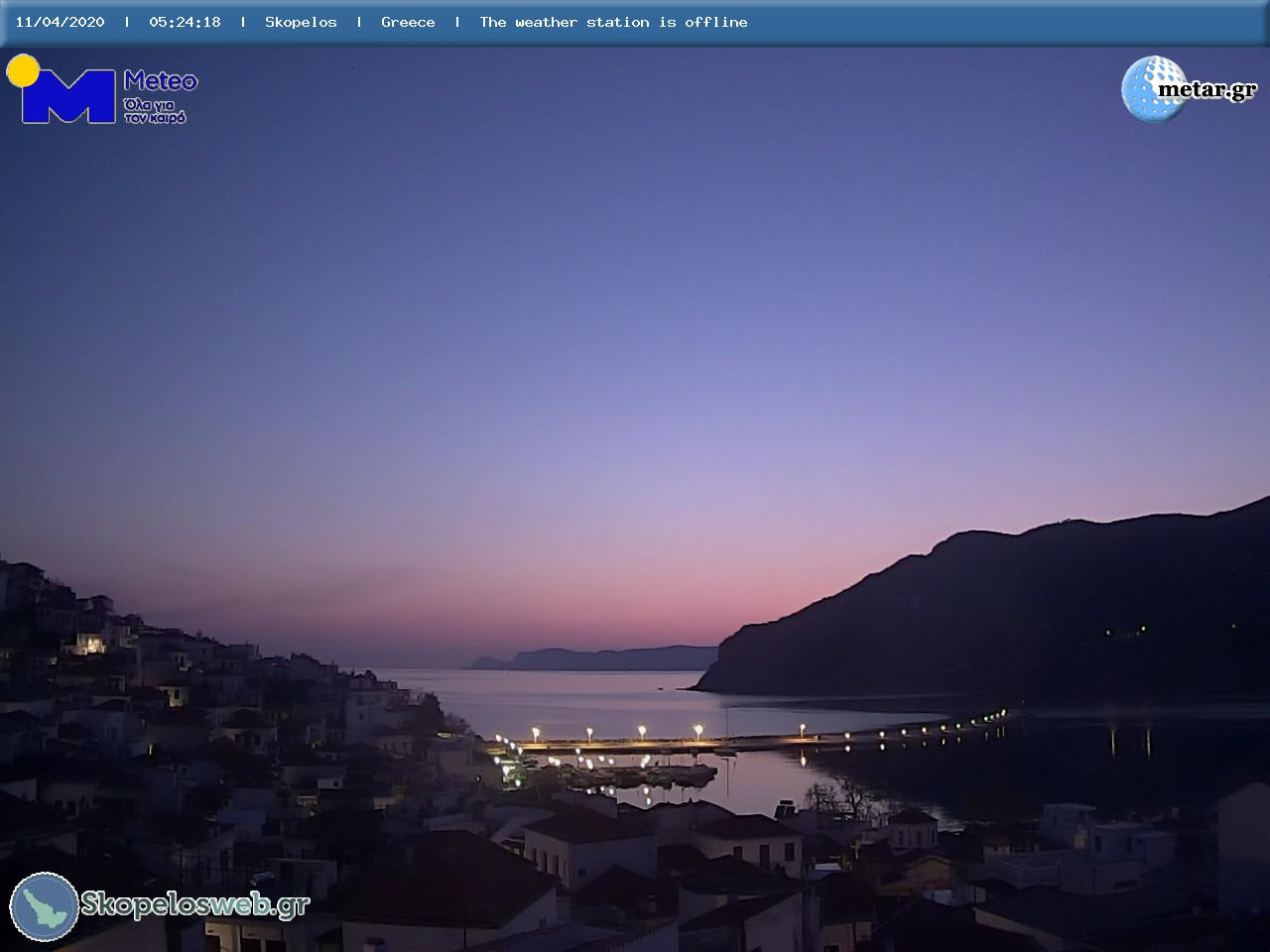The width and height of the screenshot is (1270, 952).
Task: Click the 'Meteo' wordmark text
Action: 161,80
